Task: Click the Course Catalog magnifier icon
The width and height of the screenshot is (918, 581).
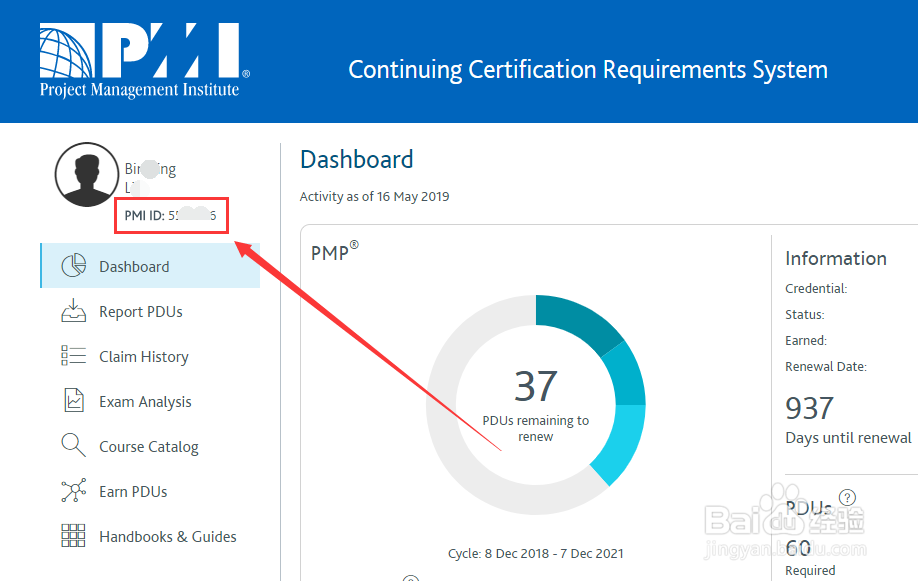Action: pyautogui.click(x=74, y=445)
